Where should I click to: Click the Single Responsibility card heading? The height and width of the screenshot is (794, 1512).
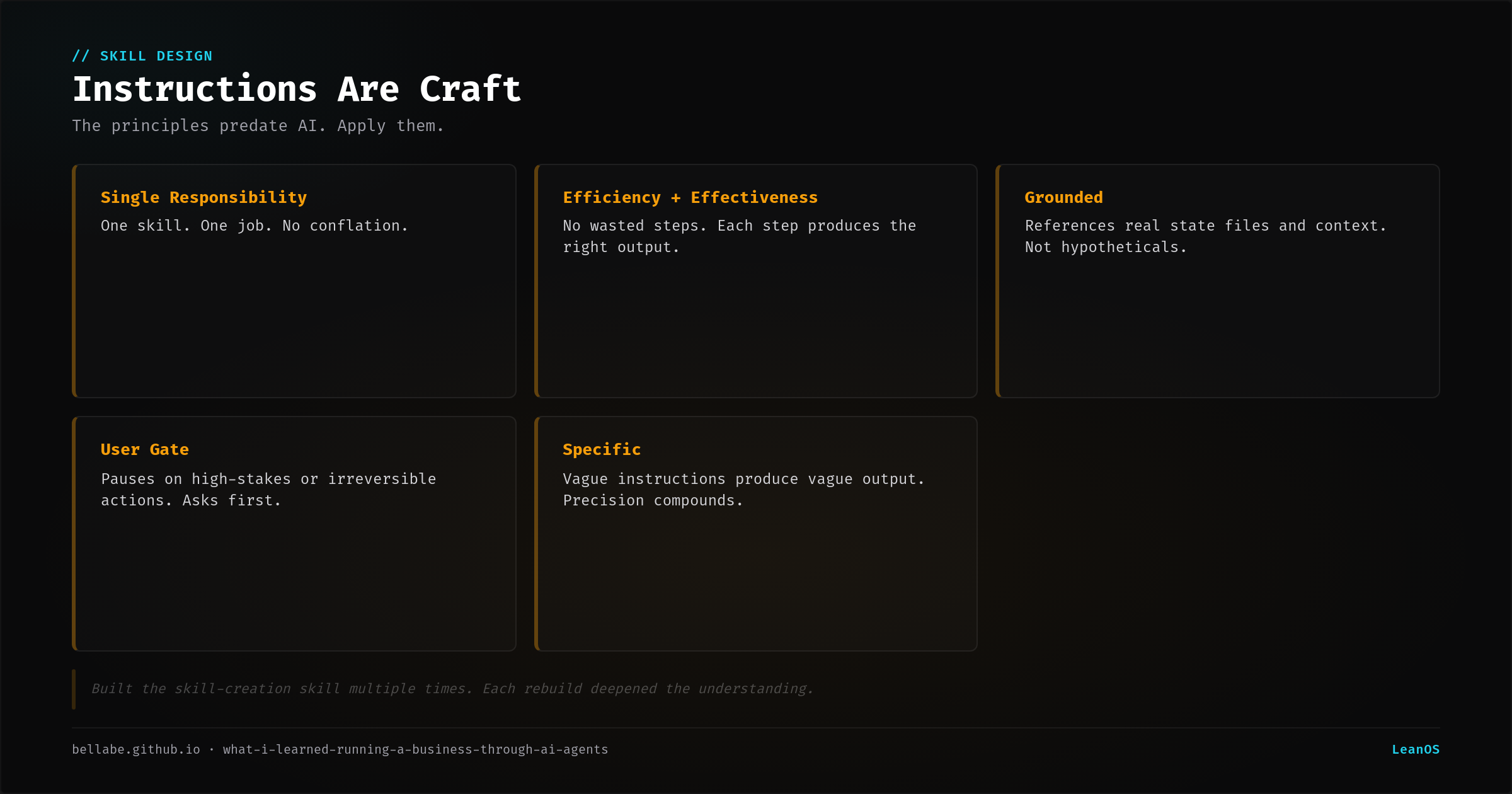[203, 197]
